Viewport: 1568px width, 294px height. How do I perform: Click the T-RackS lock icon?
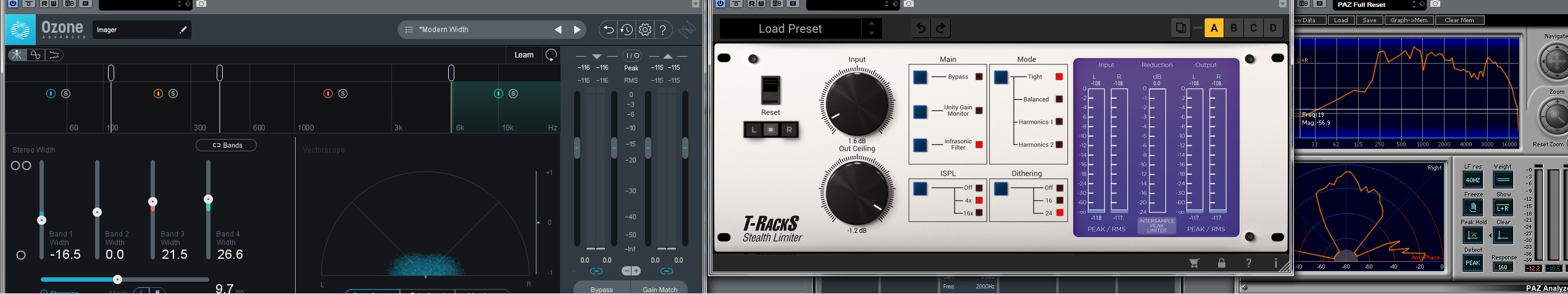click(x=1221, y=263)
